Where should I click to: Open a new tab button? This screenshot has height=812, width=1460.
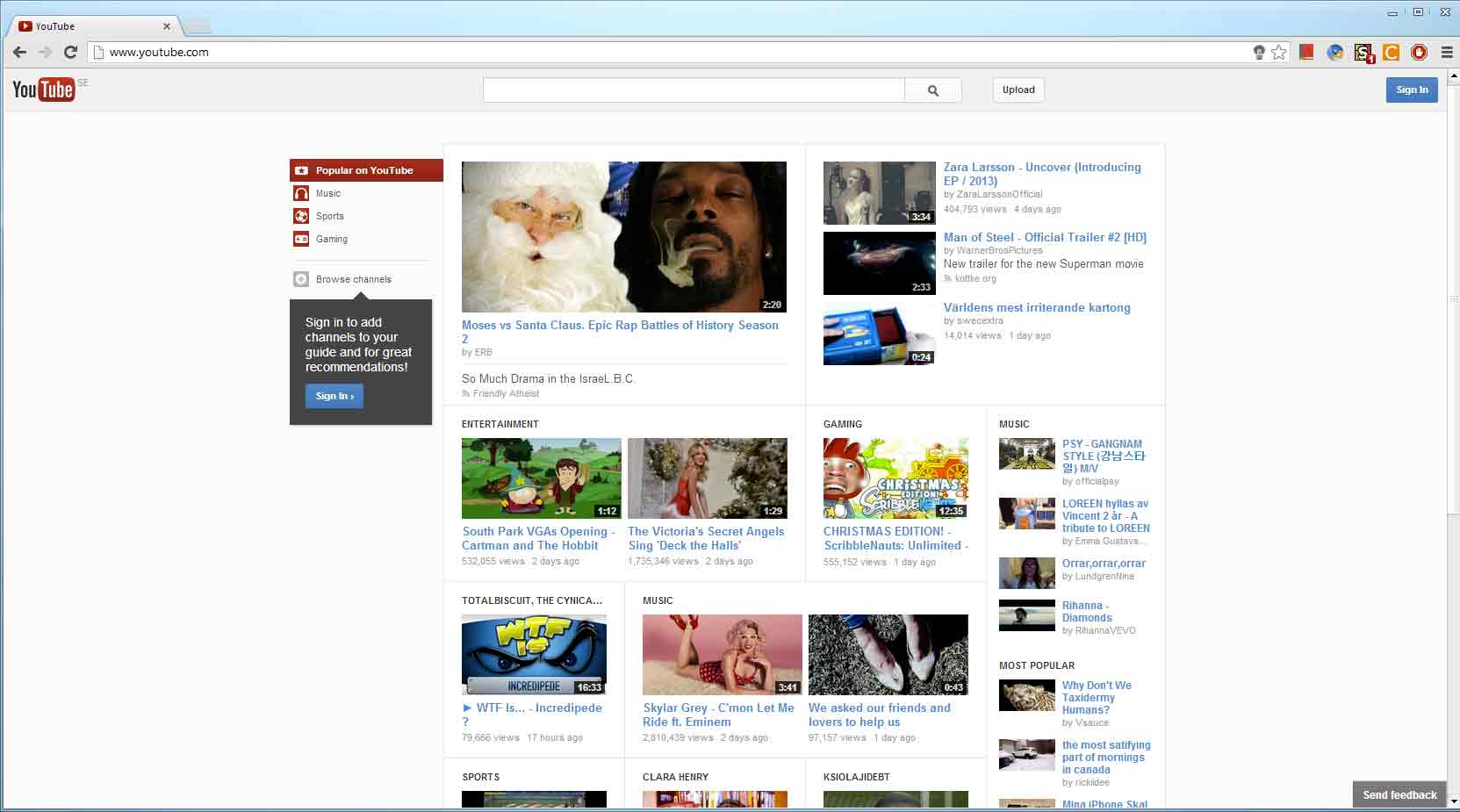coord(198,26)
